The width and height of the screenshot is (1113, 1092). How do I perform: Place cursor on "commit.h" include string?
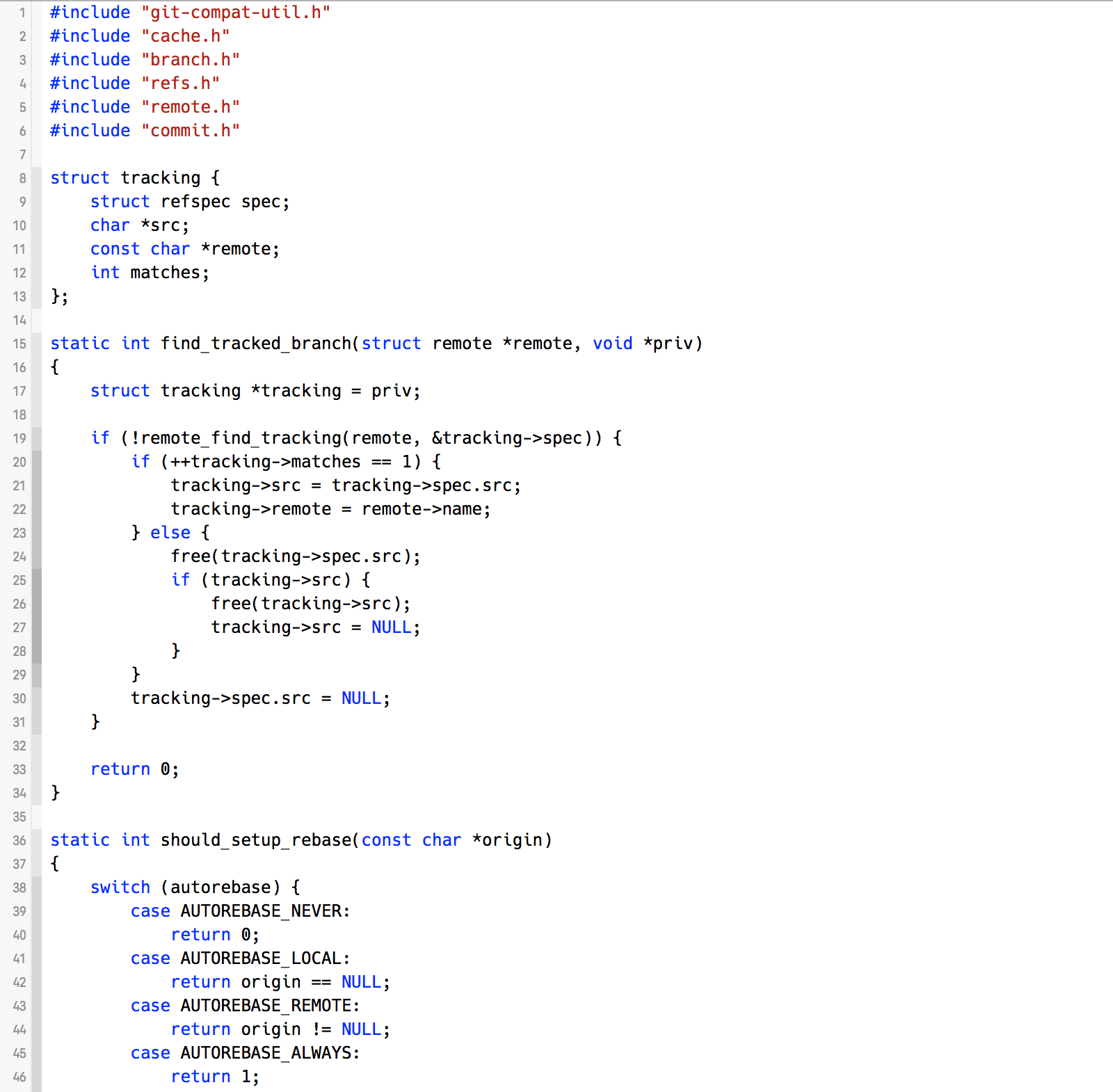point(191,131)
